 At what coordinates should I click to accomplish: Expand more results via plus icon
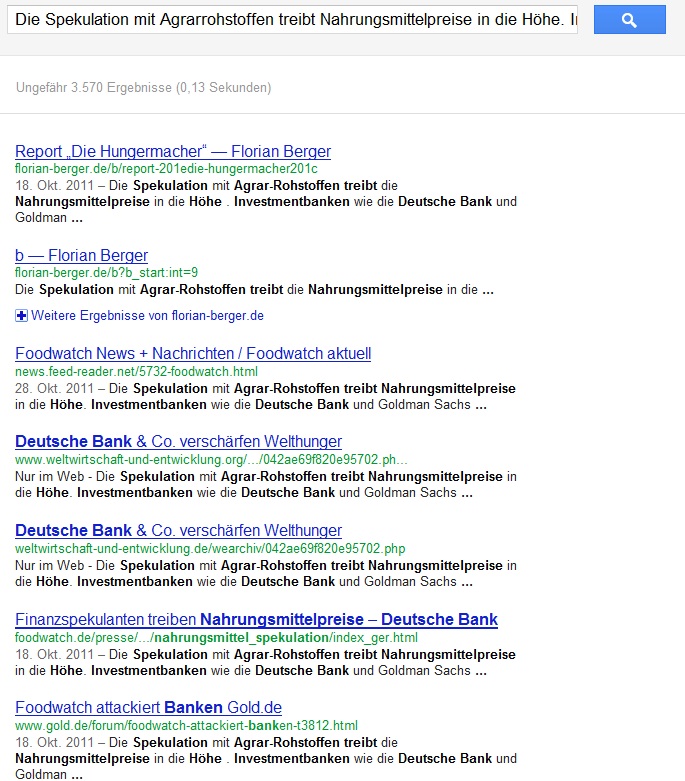pyautogui.click(x=21, y=316)
